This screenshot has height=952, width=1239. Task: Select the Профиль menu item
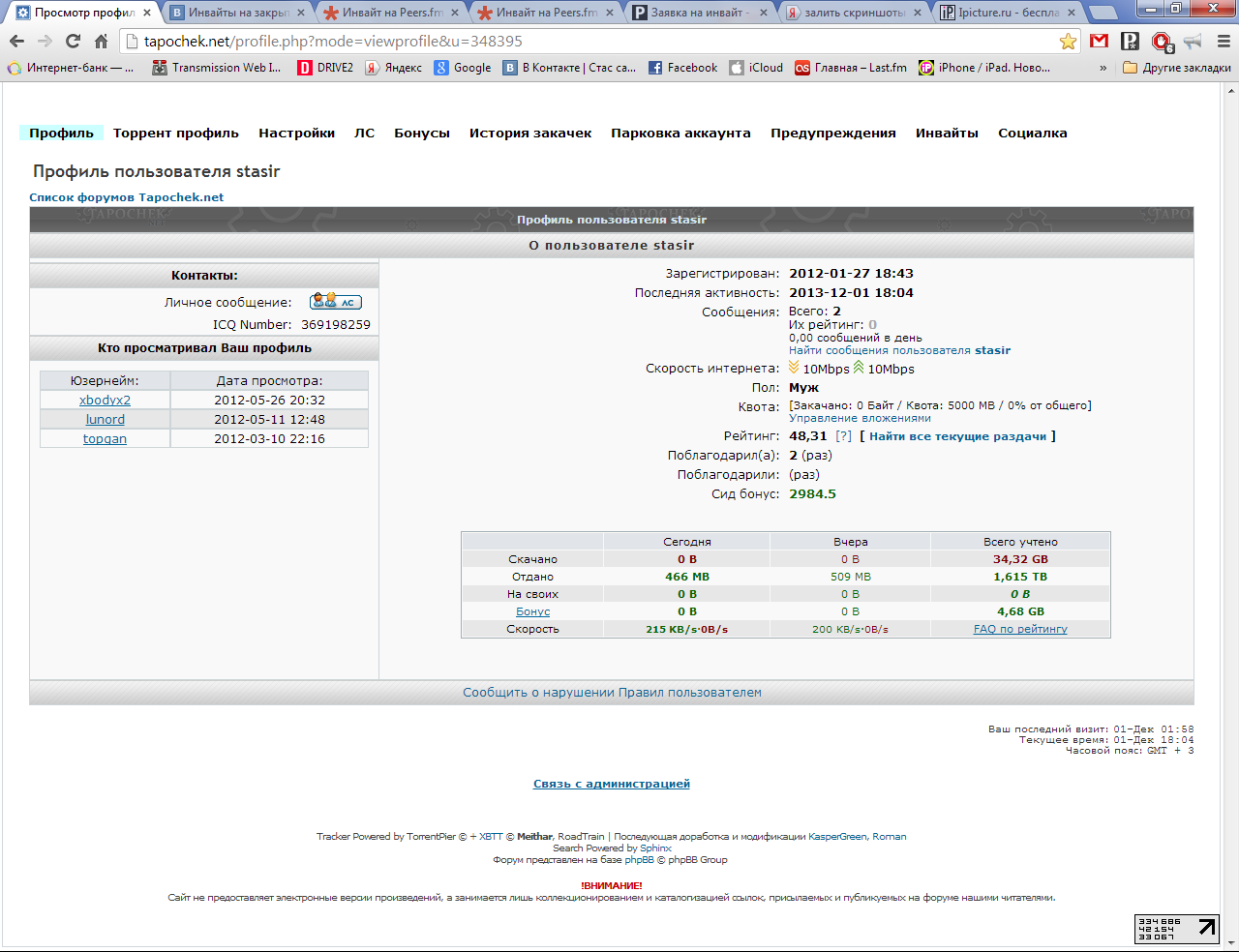(61, 134)
